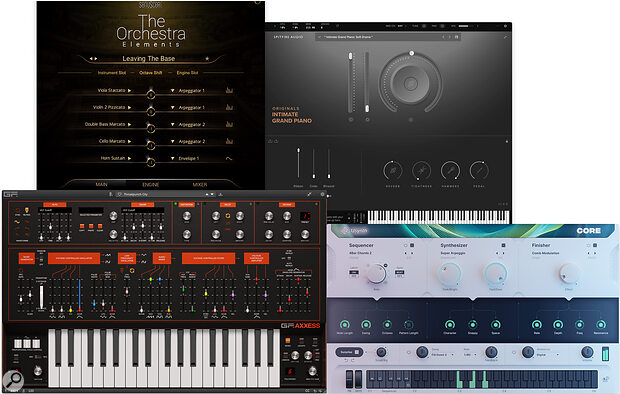Click the first Spitfire piano effect knob
This screenshot has width=620, height=394.
[393, 171]
